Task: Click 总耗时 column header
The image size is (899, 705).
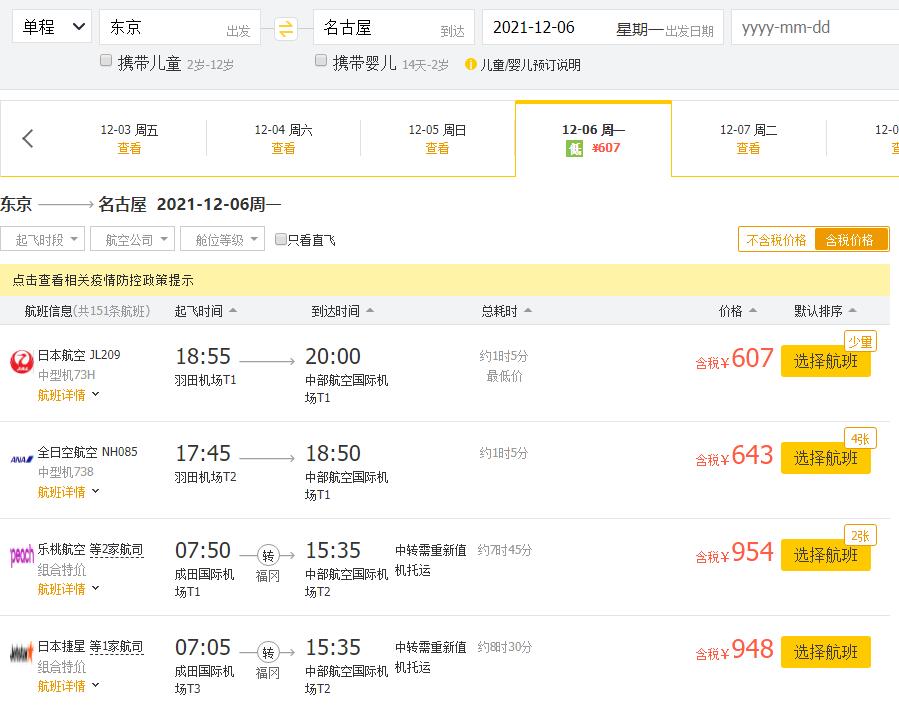Action: tap(499, 311)
